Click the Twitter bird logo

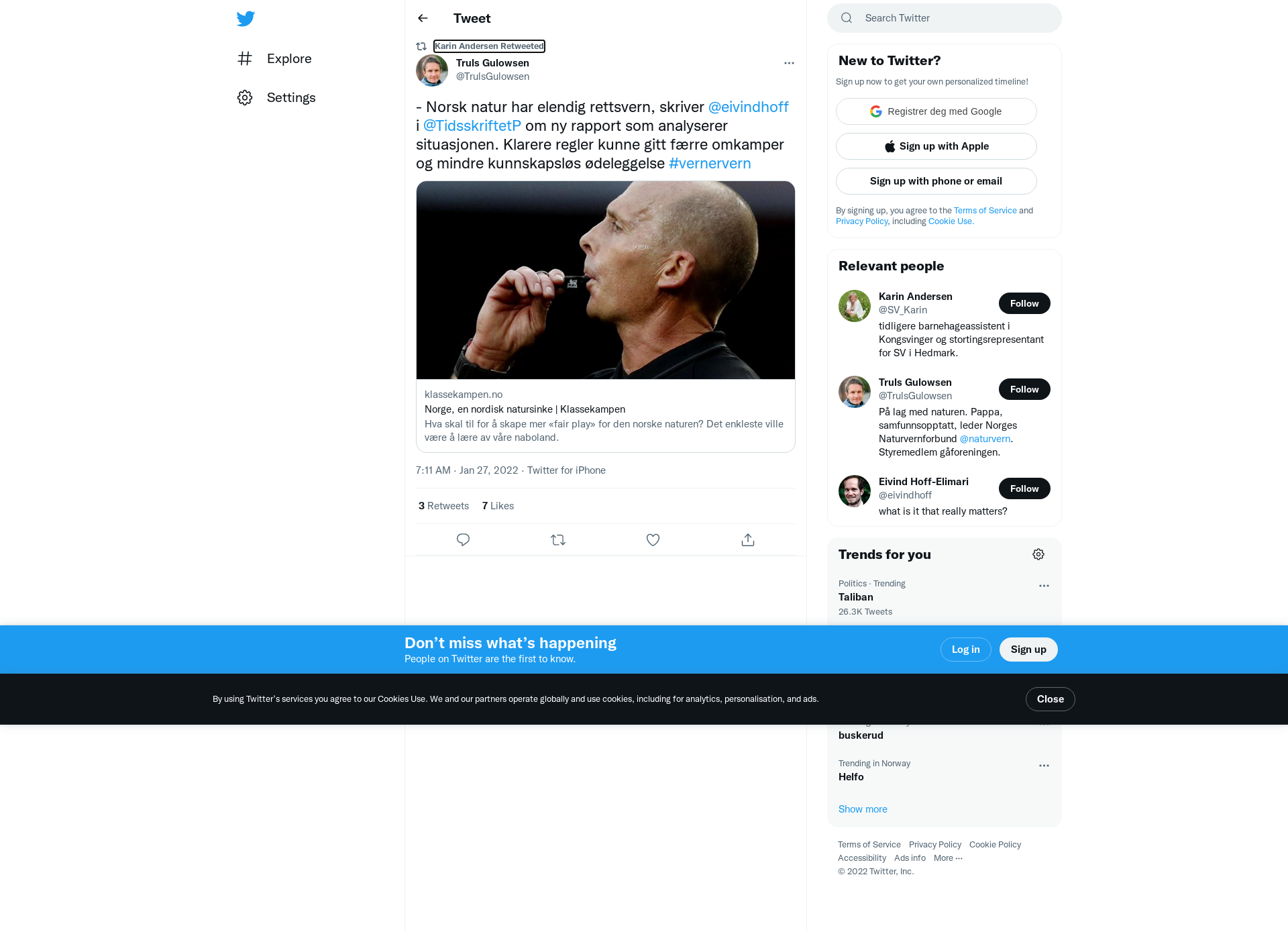[246, 19]
